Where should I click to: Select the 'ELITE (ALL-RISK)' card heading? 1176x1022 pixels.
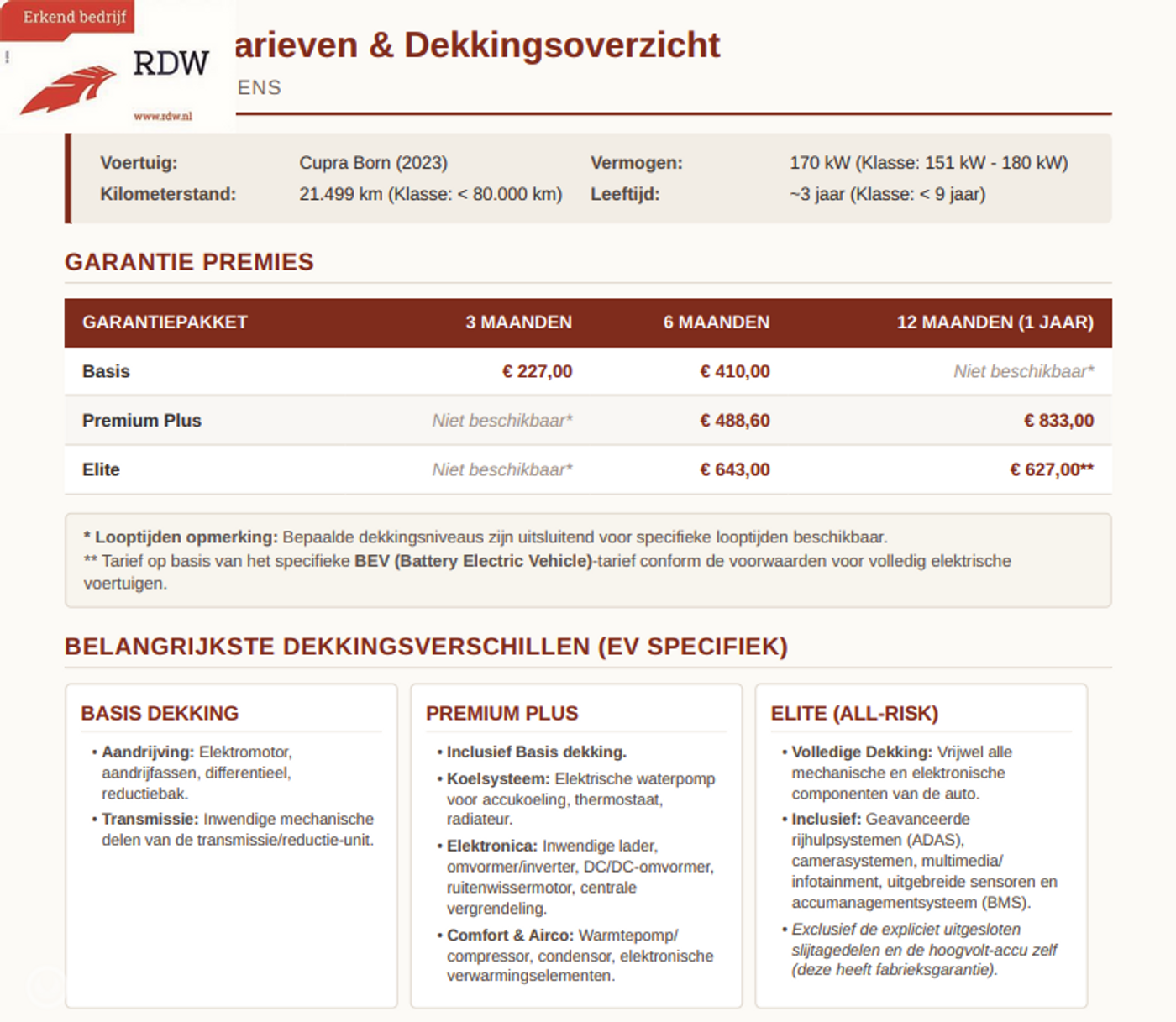coord(854,713)
